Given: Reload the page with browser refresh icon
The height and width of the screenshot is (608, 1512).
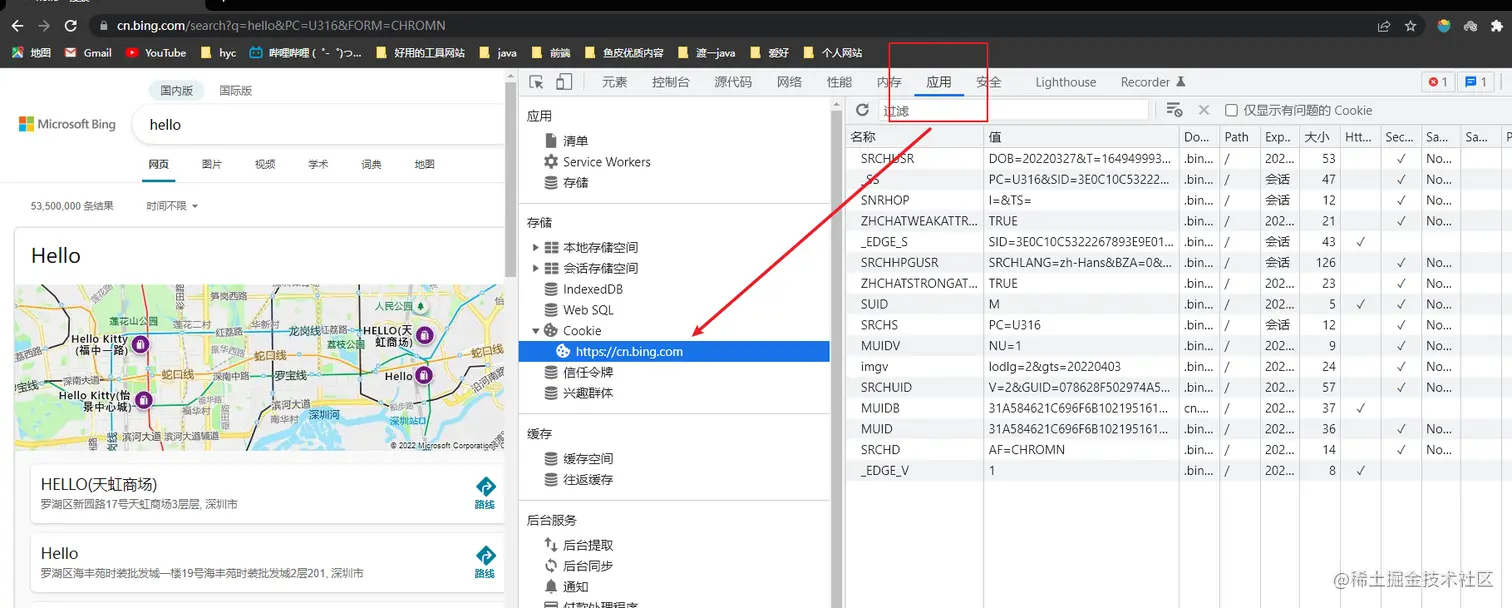Looking at the screenshot, I should (70, 25).
